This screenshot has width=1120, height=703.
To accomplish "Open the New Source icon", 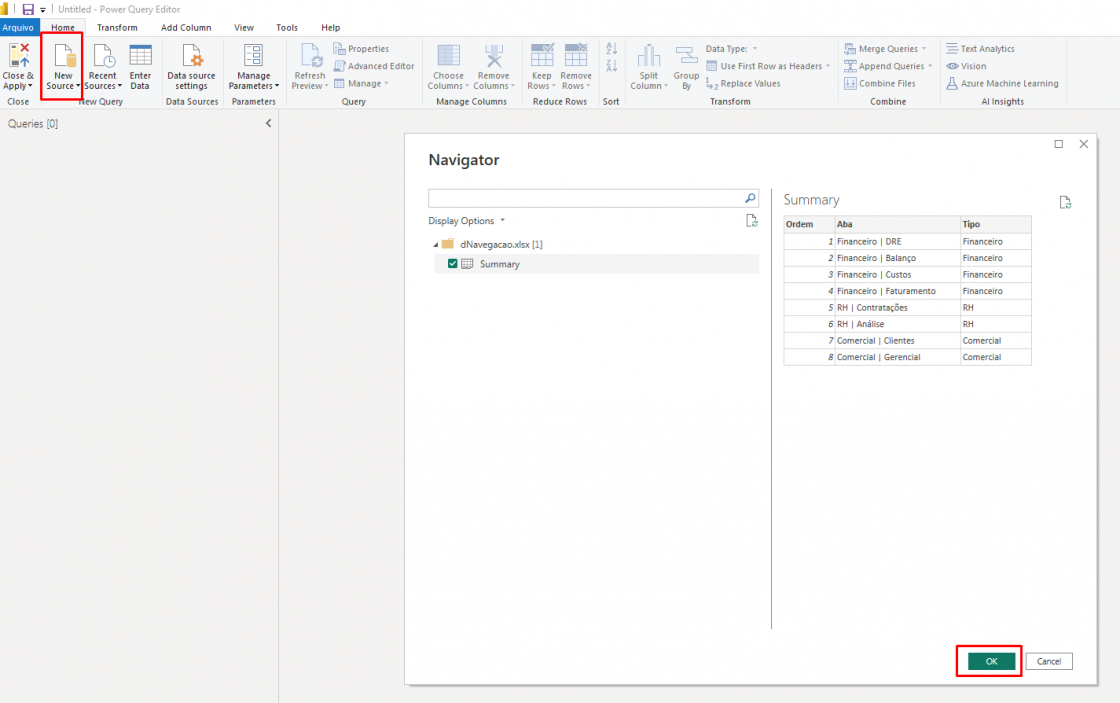I will [63, 56].
